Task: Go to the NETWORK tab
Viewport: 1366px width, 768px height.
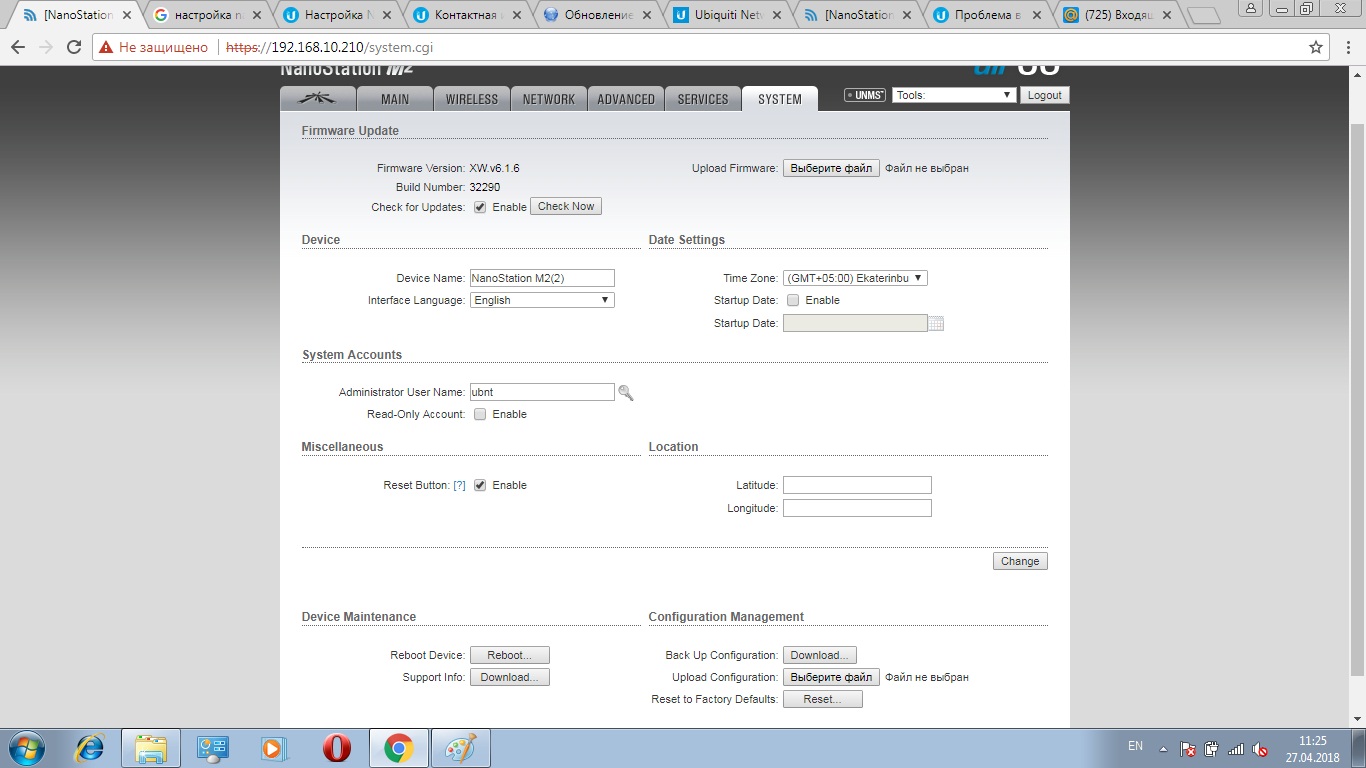Action: point(548,98)
